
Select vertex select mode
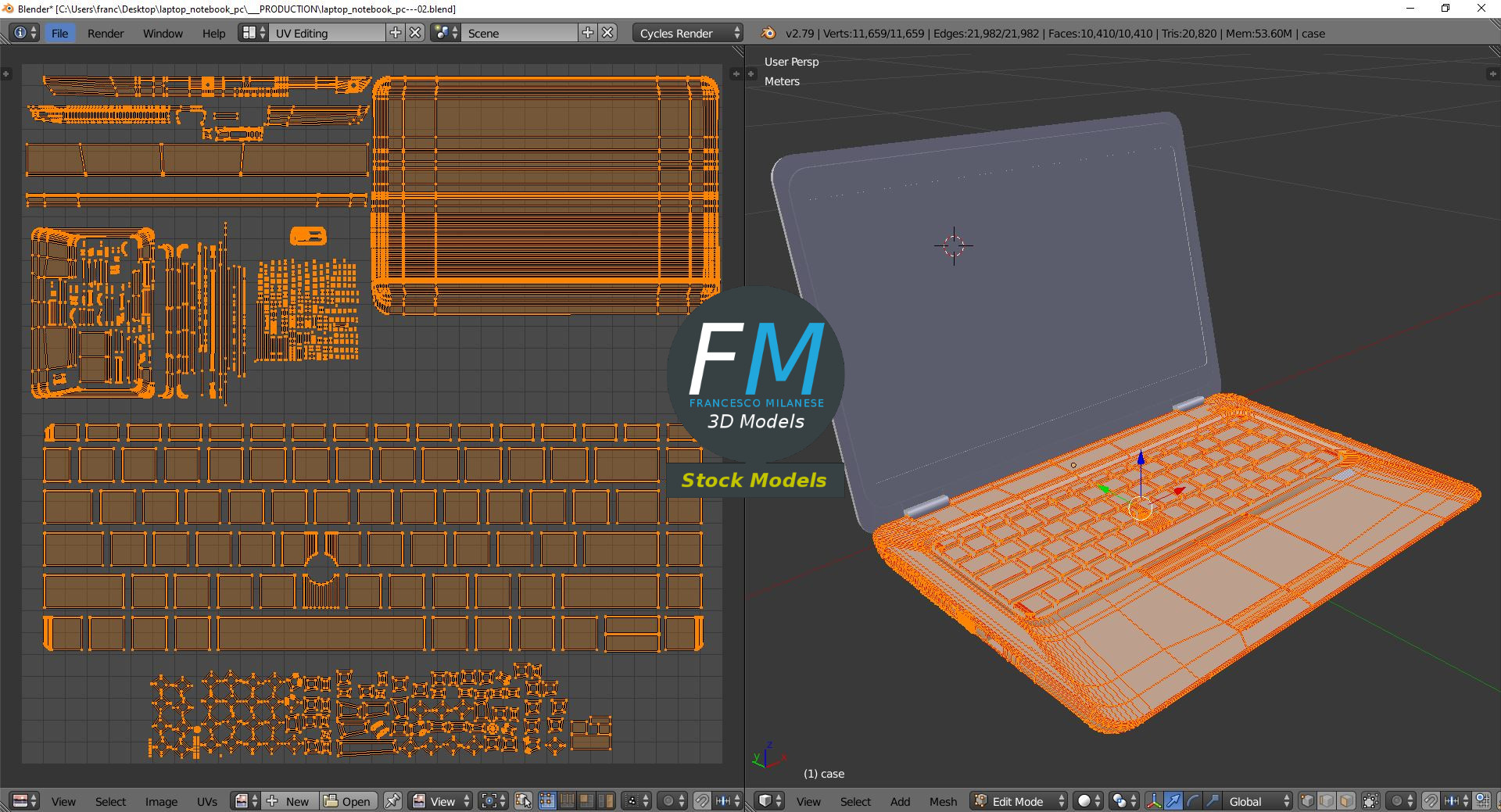pyautogui.click(x=1307, y=801)
